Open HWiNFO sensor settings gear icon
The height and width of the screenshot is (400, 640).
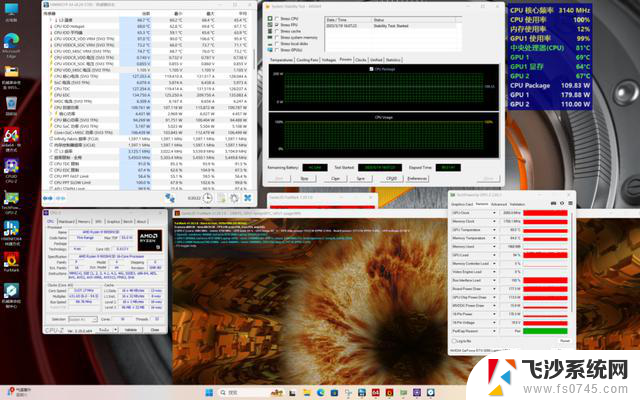(x=234, y=198)
